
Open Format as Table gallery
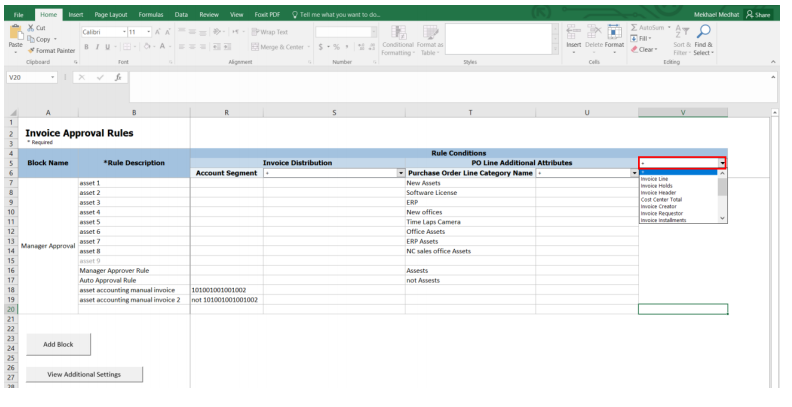tap(430, 40)
